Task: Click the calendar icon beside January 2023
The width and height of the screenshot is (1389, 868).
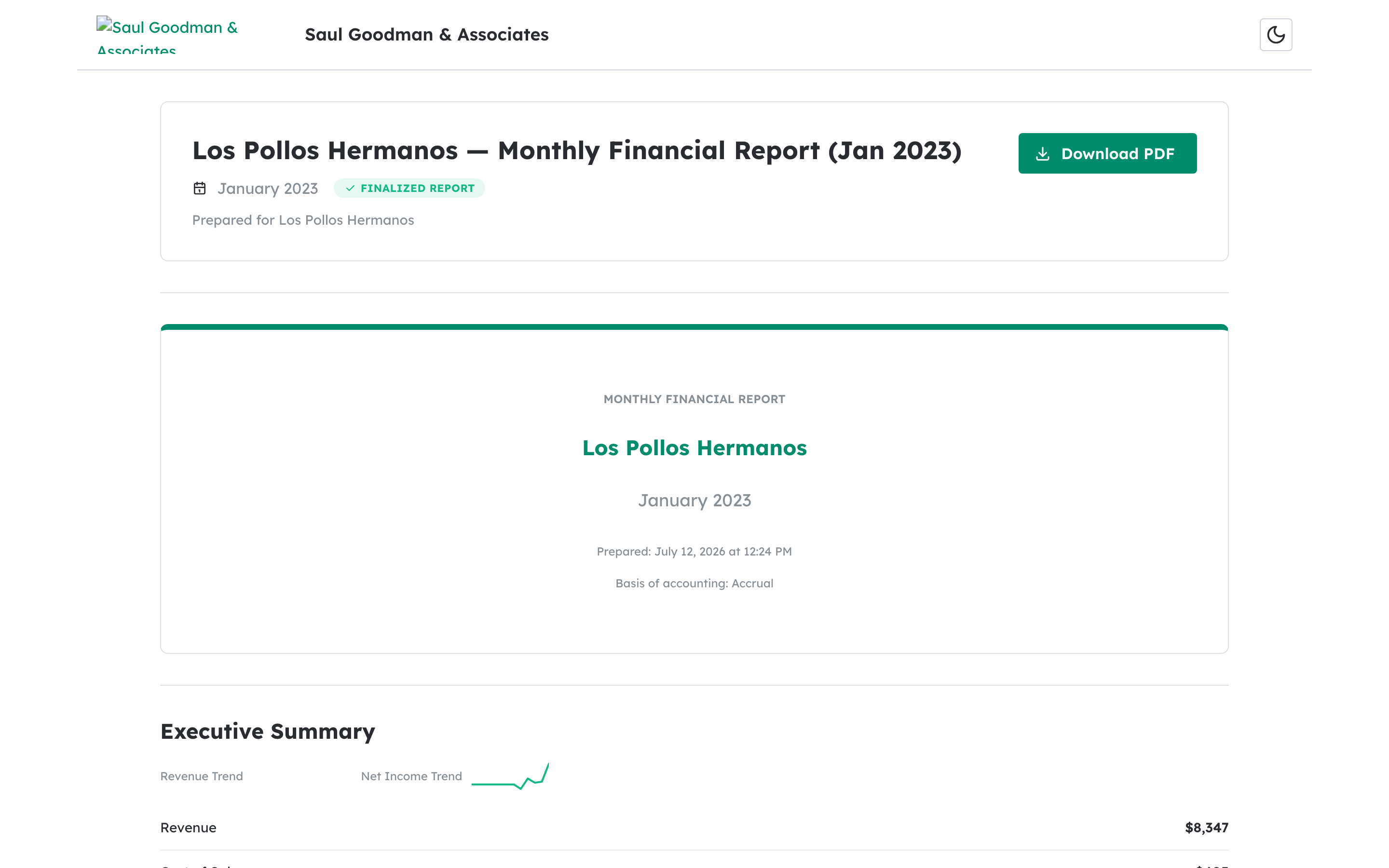Action: pyautogui.click(x=199, y=188)
